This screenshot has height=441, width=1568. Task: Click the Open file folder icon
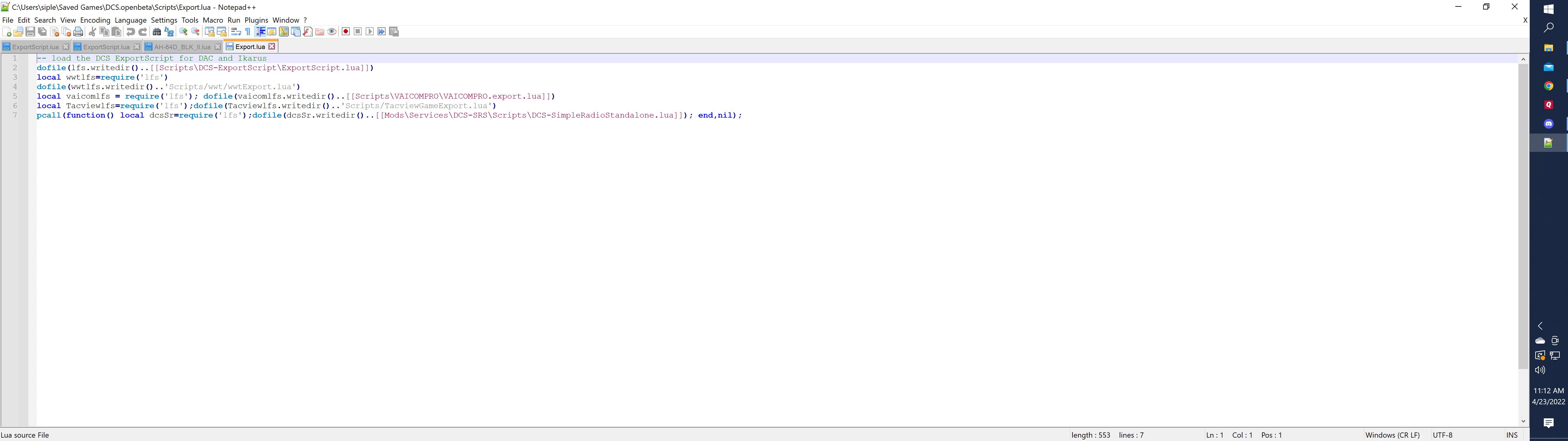(x=18, y=32)
